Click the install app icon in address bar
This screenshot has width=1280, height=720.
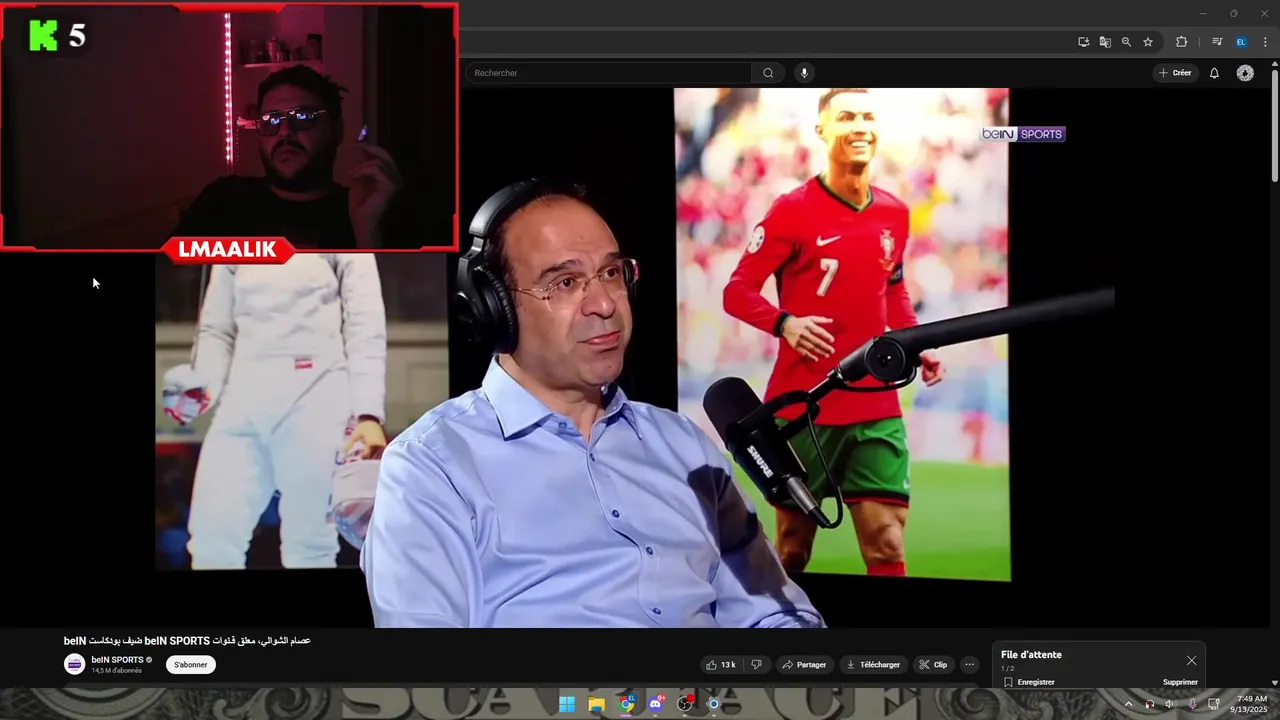[x=1083, y=42]
